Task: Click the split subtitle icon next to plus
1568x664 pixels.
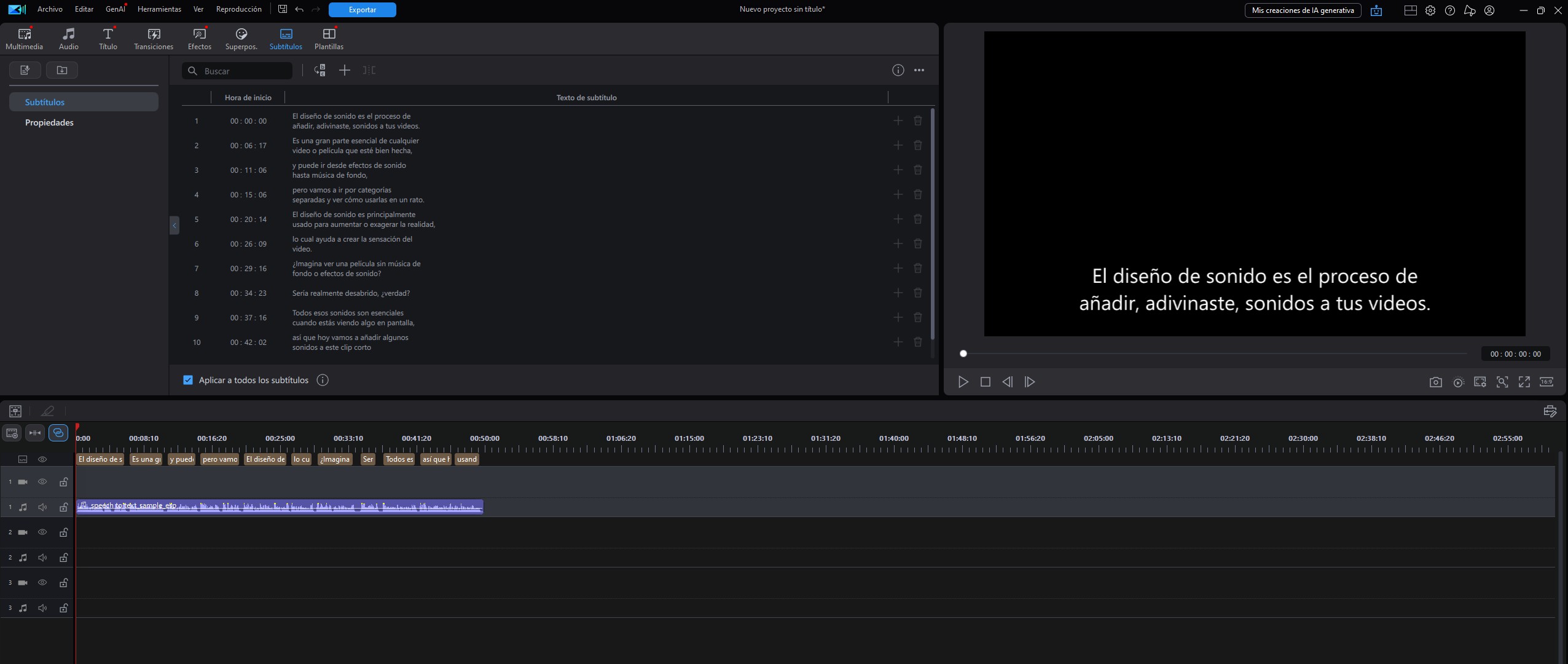Action: [x=368, y=71]
